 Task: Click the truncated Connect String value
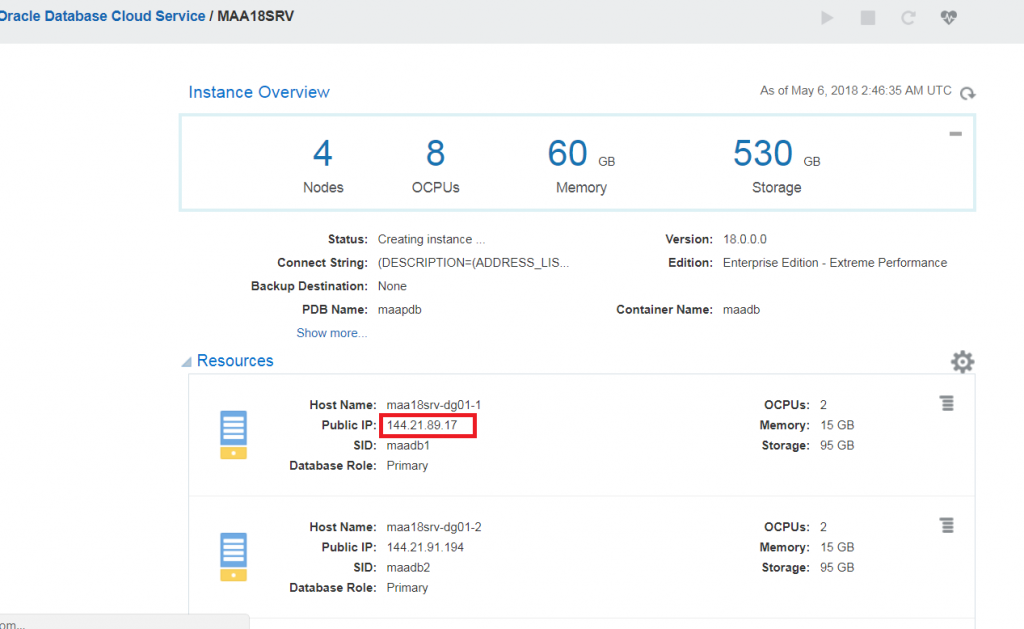click(x=473, y=263)
